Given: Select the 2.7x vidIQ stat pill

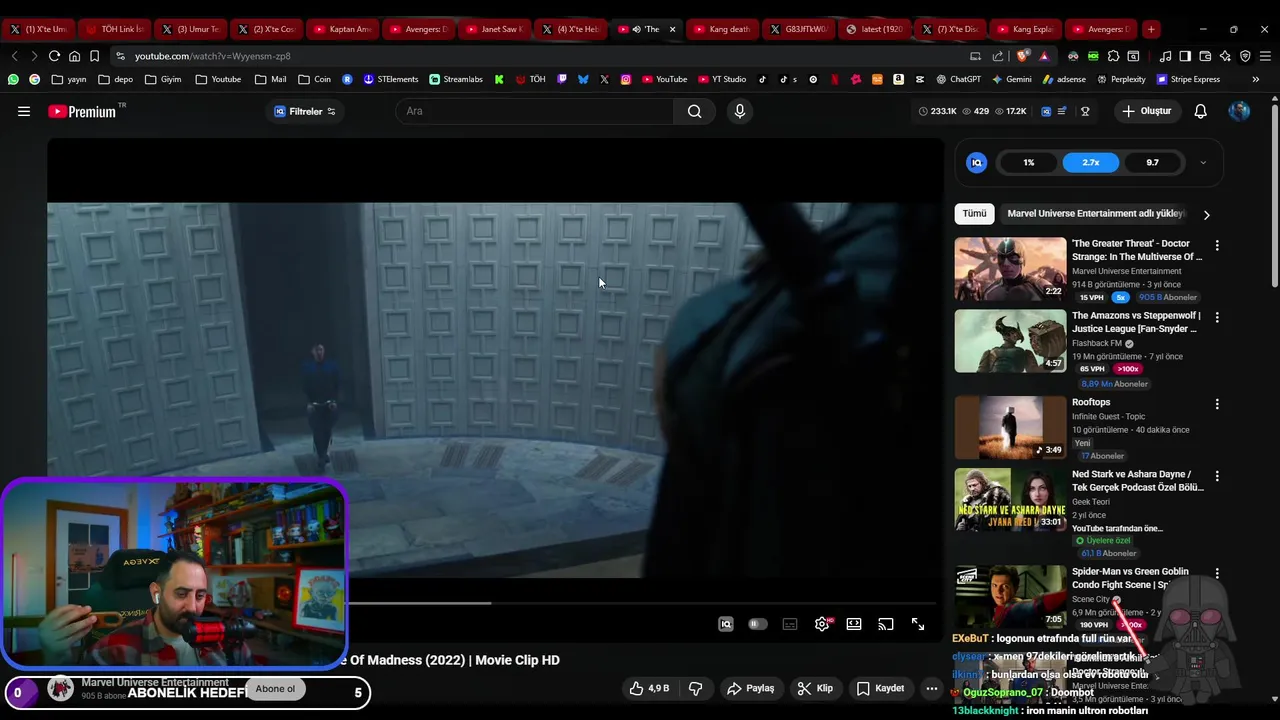Looking at the screenshot, I should coord(1091,162).
